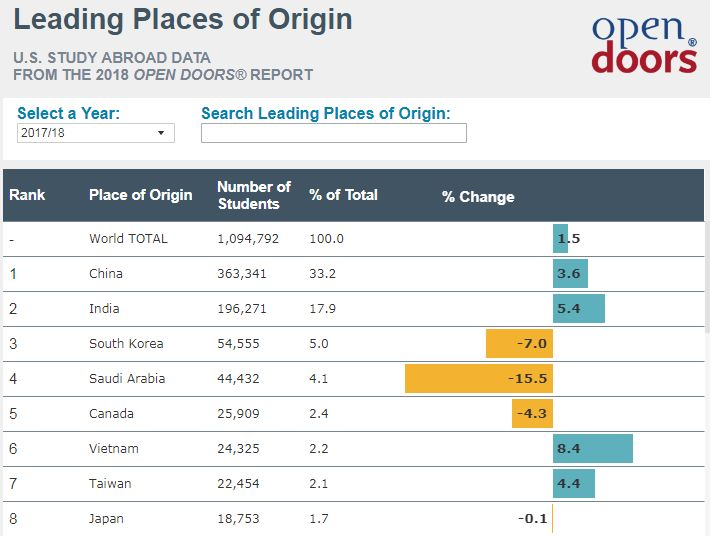
Task: Click Canada's -4.3 change bar
Action: click(x=532, y=414)
